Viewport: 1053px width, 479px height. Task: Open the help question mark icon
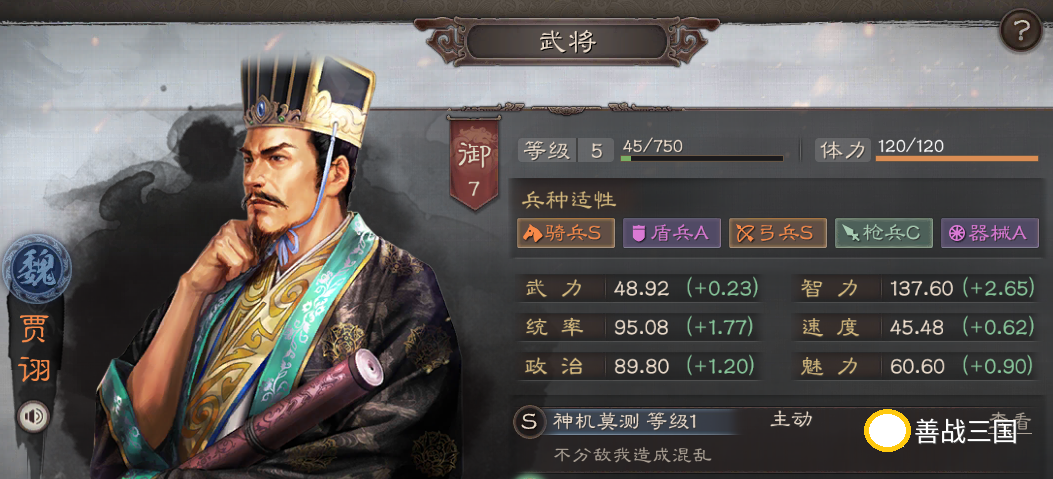[1021, 30]
